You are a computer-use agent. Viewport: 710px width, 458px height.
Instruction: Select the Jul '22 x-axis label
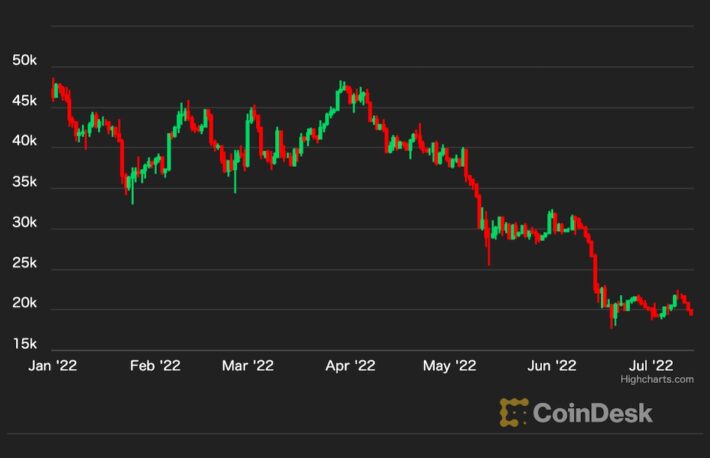(x=652, y=366)
